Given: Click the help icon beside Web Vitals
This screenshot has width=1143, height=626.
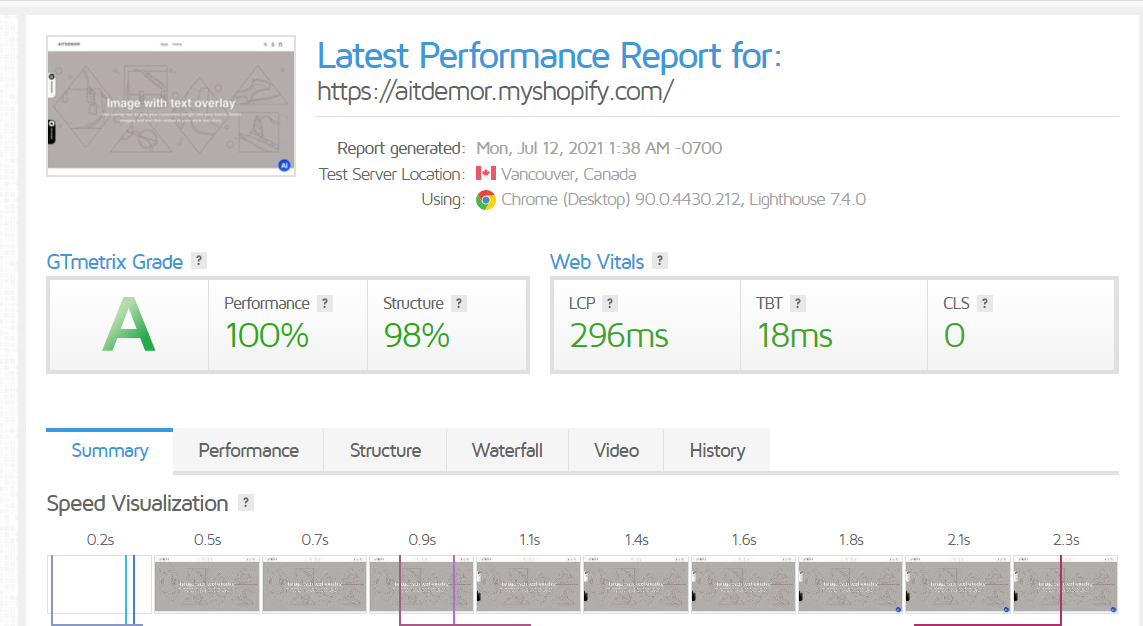Looking at the screenshot, I should [x=660, y=261].
